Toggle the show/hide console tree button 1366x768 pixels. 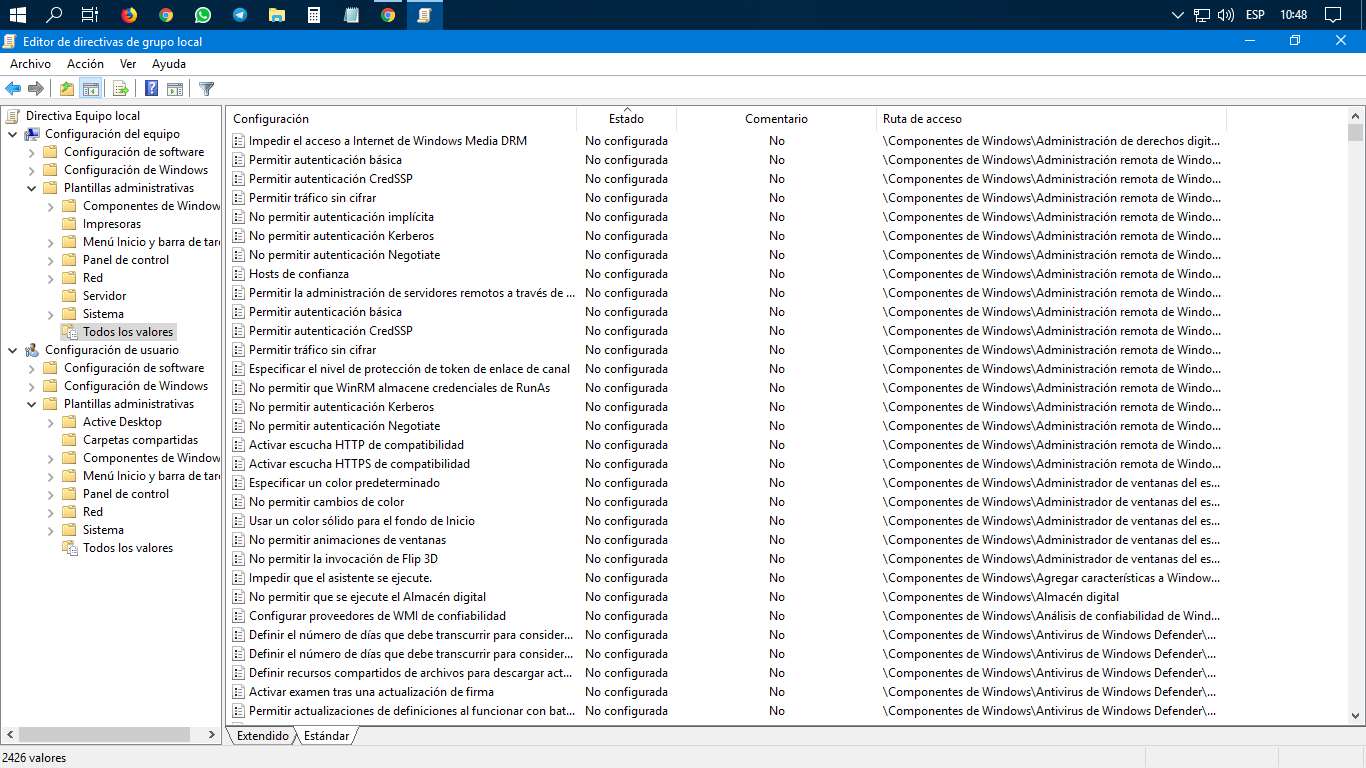tap(91, 88)
